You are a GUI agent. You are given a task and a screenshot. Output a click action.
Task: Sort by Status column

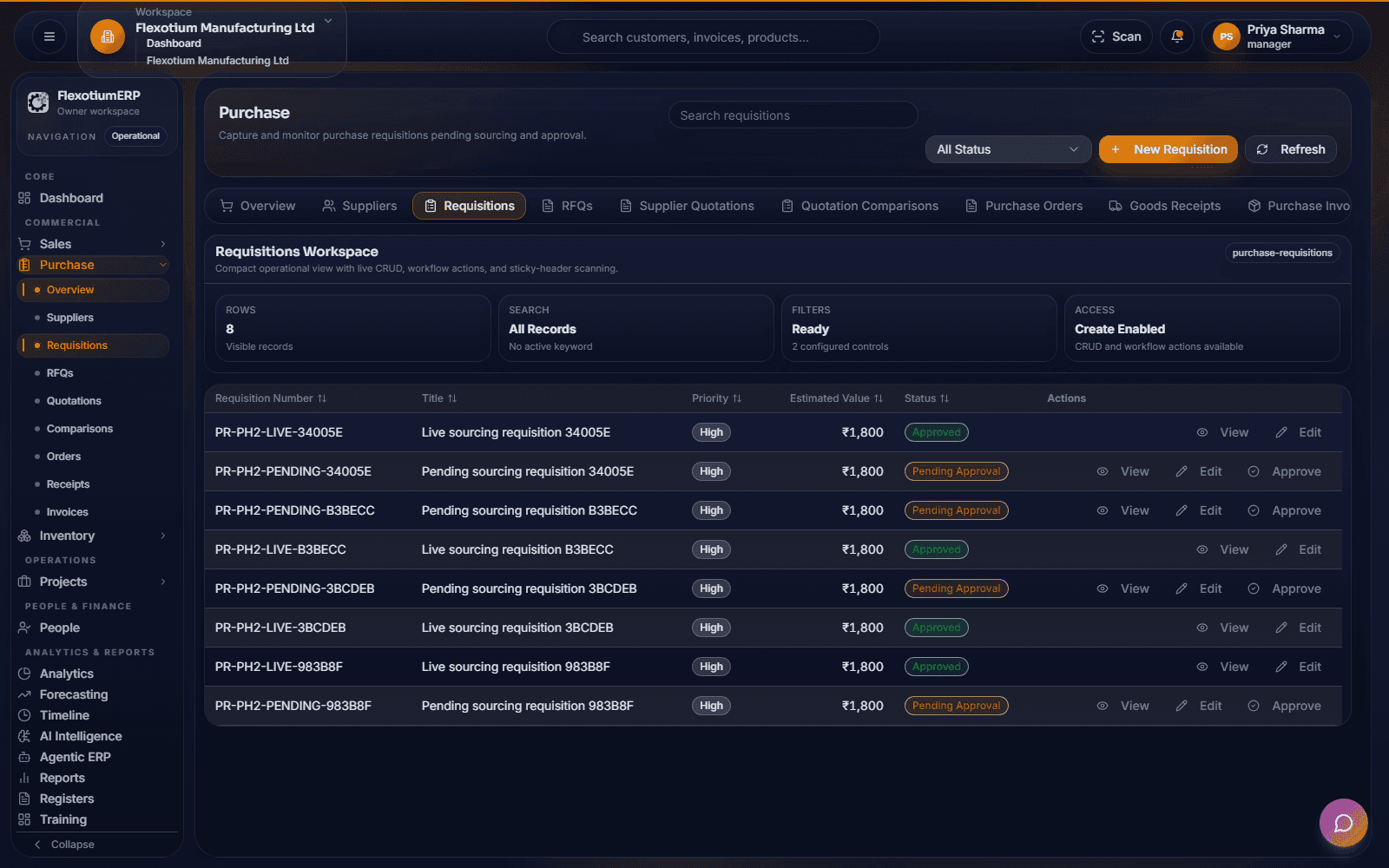click(926, 398)
